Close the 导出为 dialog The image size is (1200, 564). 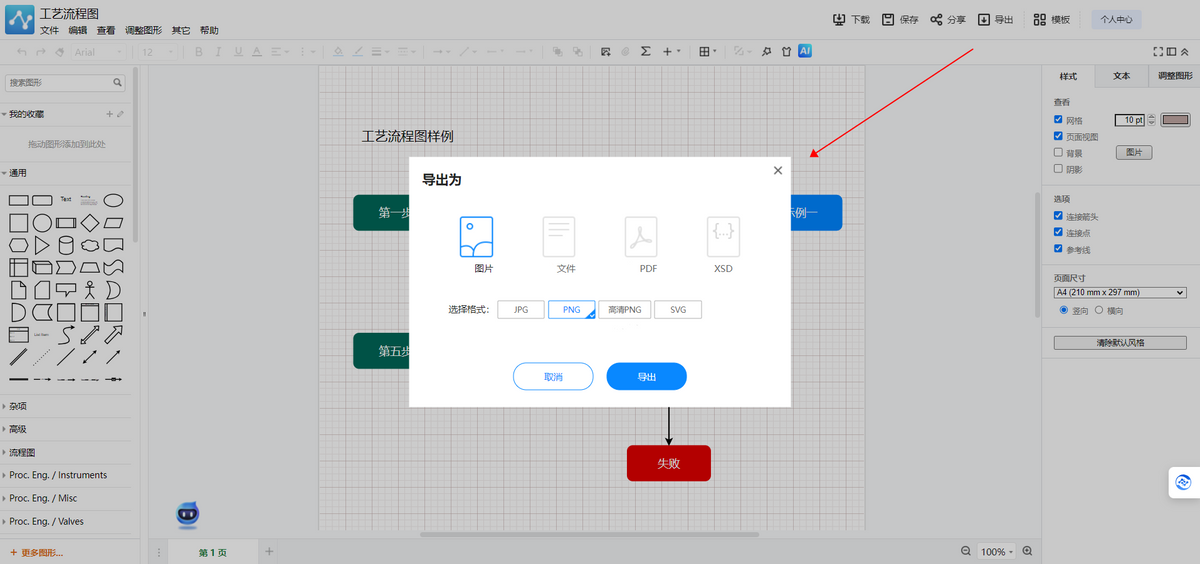click(x=778, y=170)
